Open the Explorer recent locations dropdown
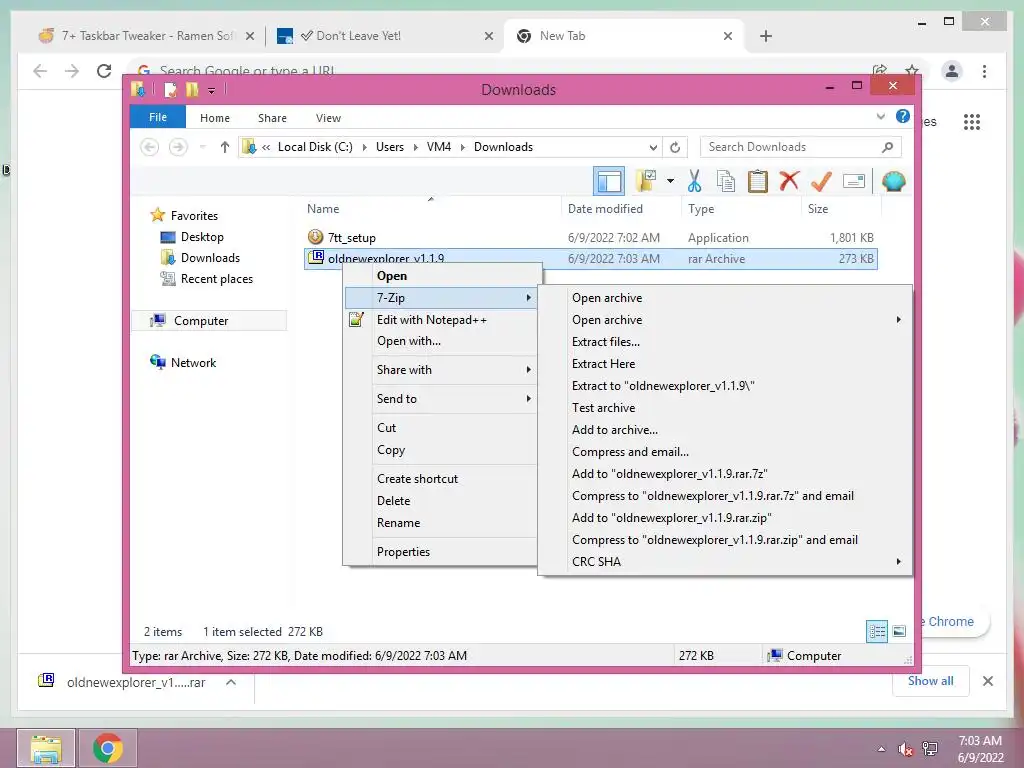Screen dimensions: 1024x768 pyautogui.click(x=202, y=147)
